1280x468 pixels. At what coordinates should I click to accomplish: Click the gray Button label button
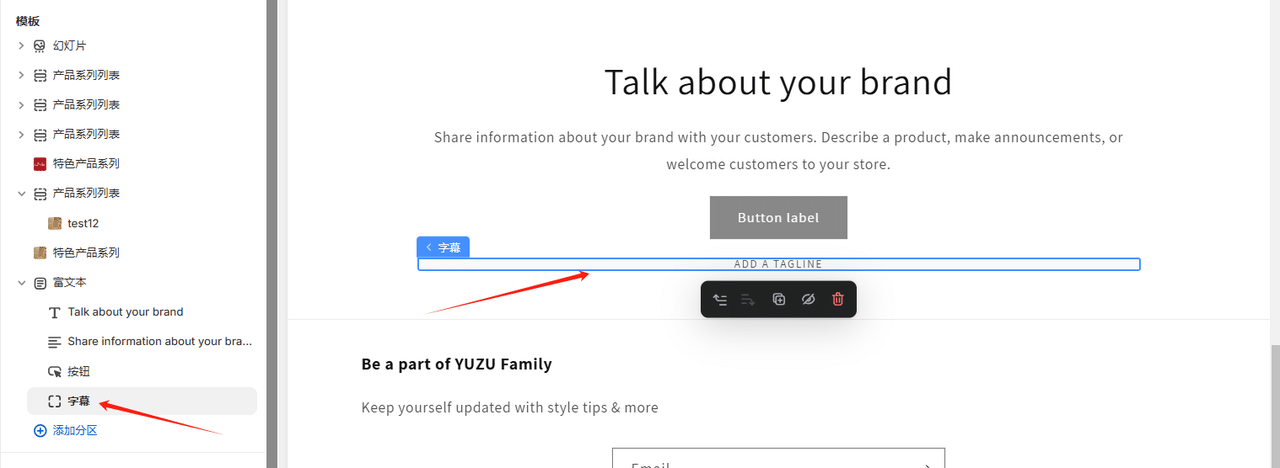(x=778, y=217)
